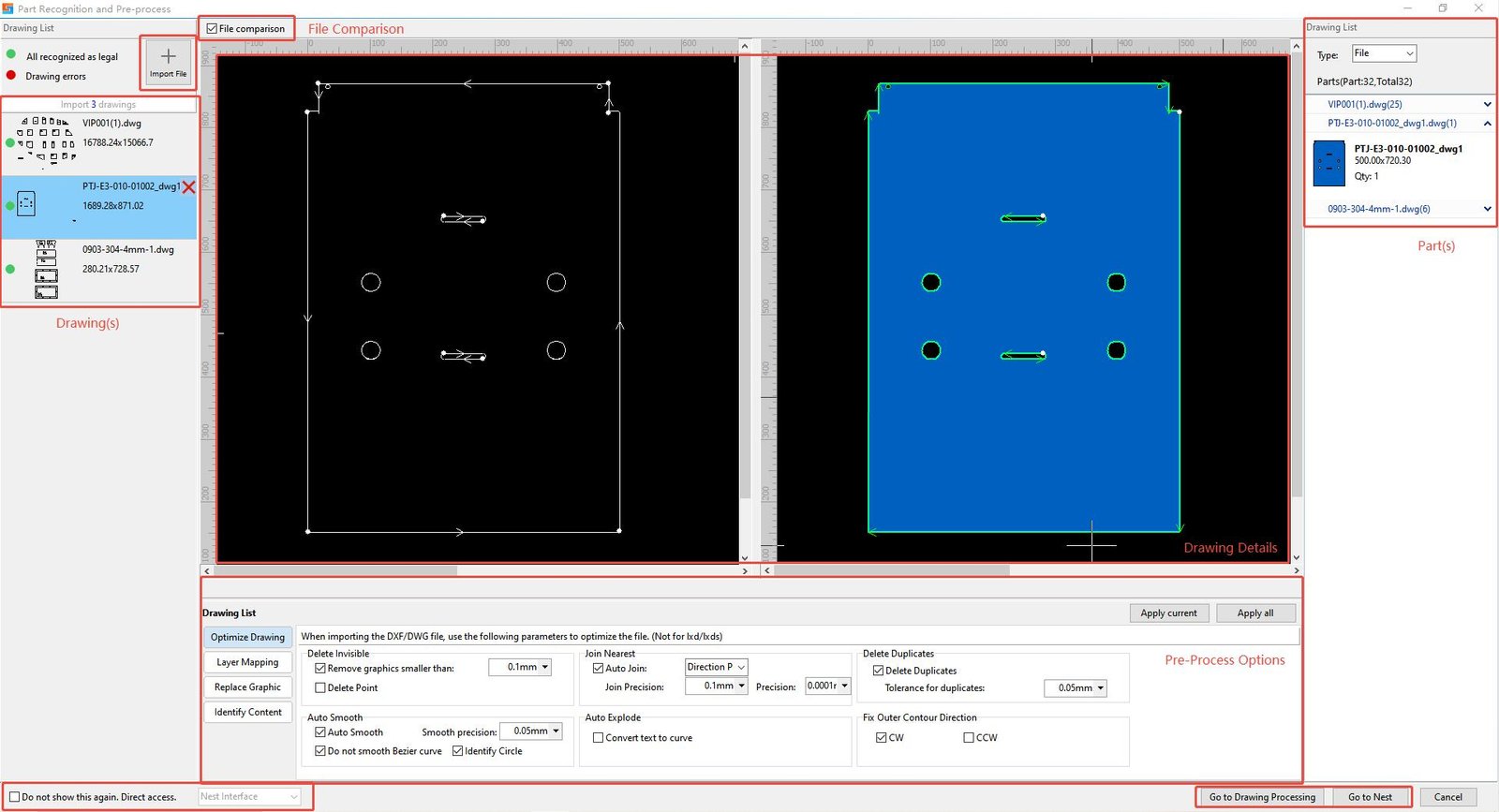This screenshot has width=1499, height=812.
Task: Toggle the Identify Circle checkbox
Action: tap(457, 751)
